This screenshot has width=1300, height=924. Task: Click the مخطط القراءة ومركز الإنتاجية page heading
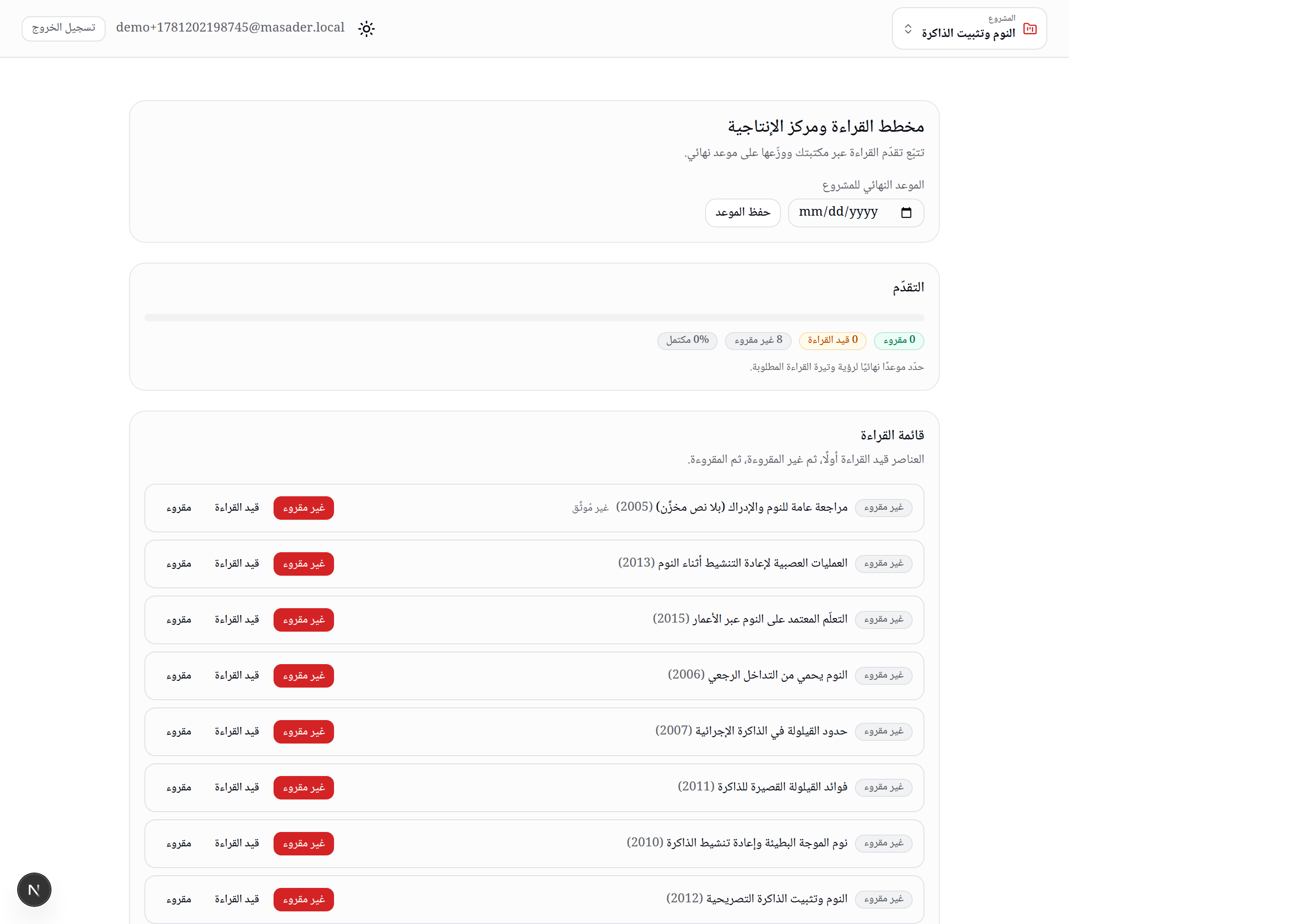coord(825,126)
